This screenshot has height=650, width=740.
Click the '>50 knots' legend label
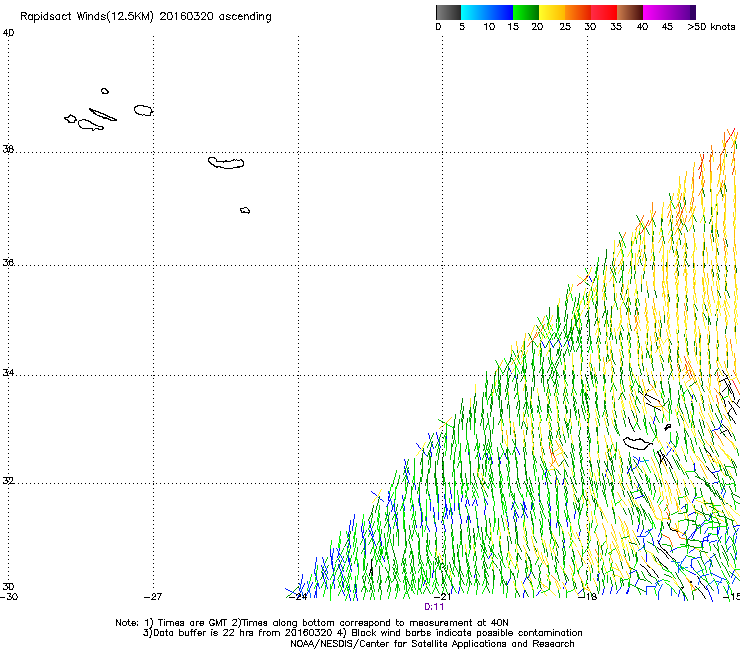tap(711, 27)
